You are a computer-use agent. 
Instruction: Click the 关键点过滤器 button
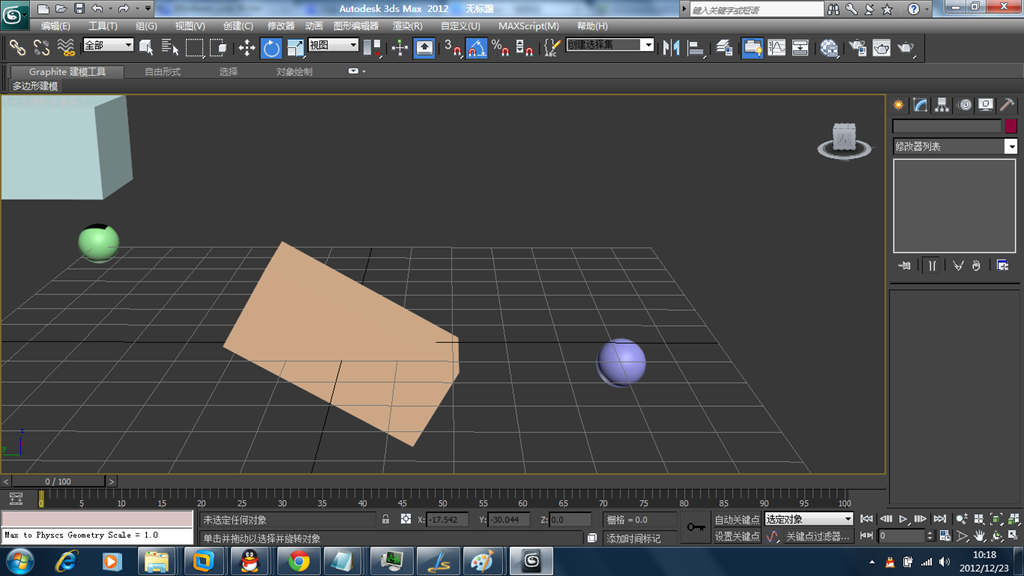817,537
